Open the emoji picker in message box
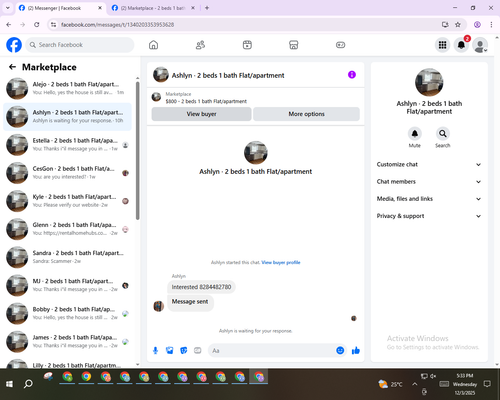 coord(340,350)
